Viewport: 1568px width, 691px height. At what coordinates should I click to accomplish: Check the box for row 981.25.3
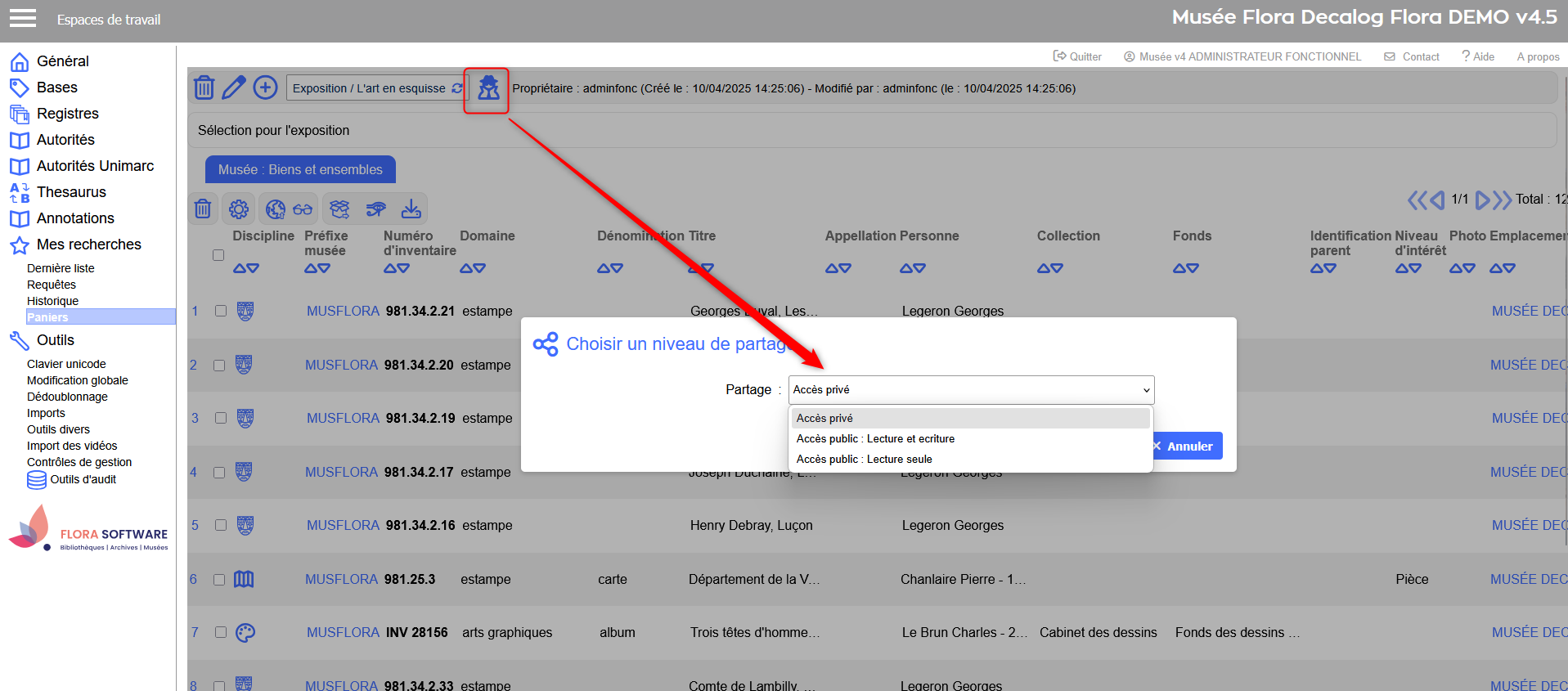point(219,579)
